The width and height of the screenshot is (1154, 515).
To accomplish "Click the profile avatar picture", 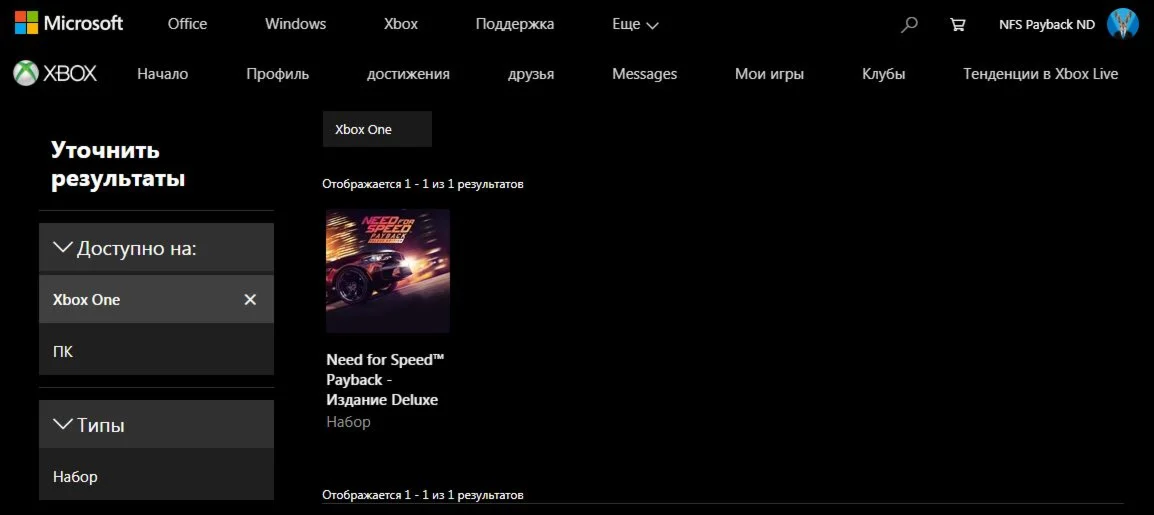I will click(1122, 24).
